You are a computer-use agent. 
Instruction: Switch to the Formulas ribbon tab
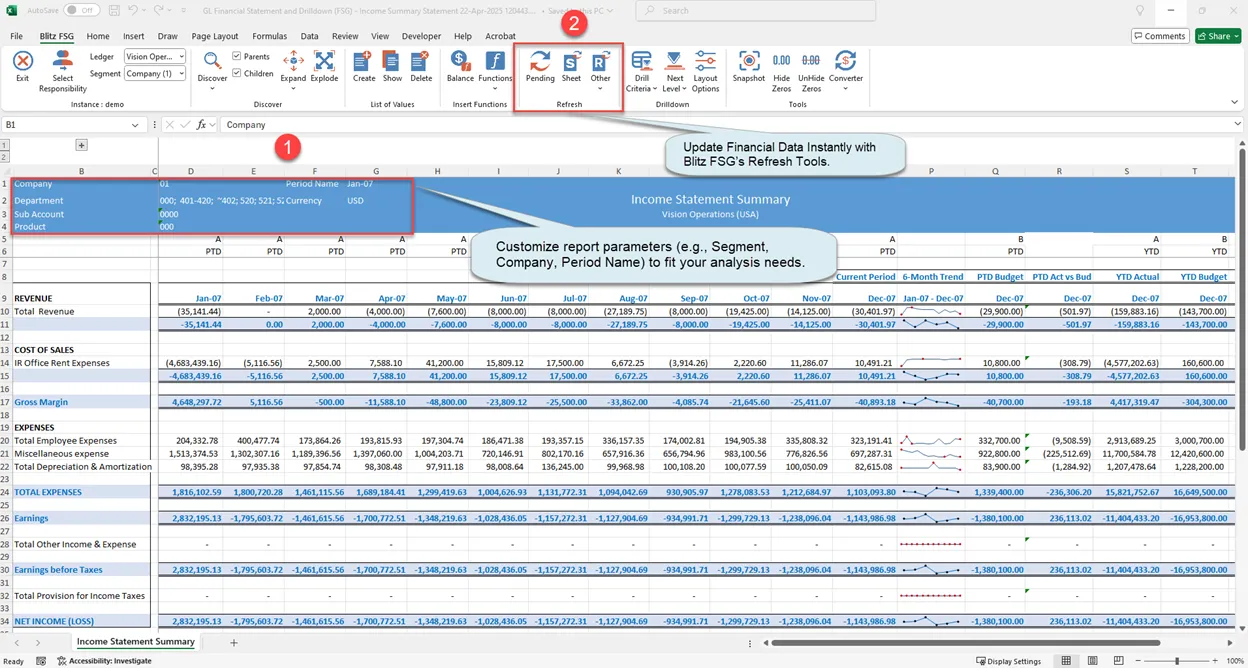[269, 36]
